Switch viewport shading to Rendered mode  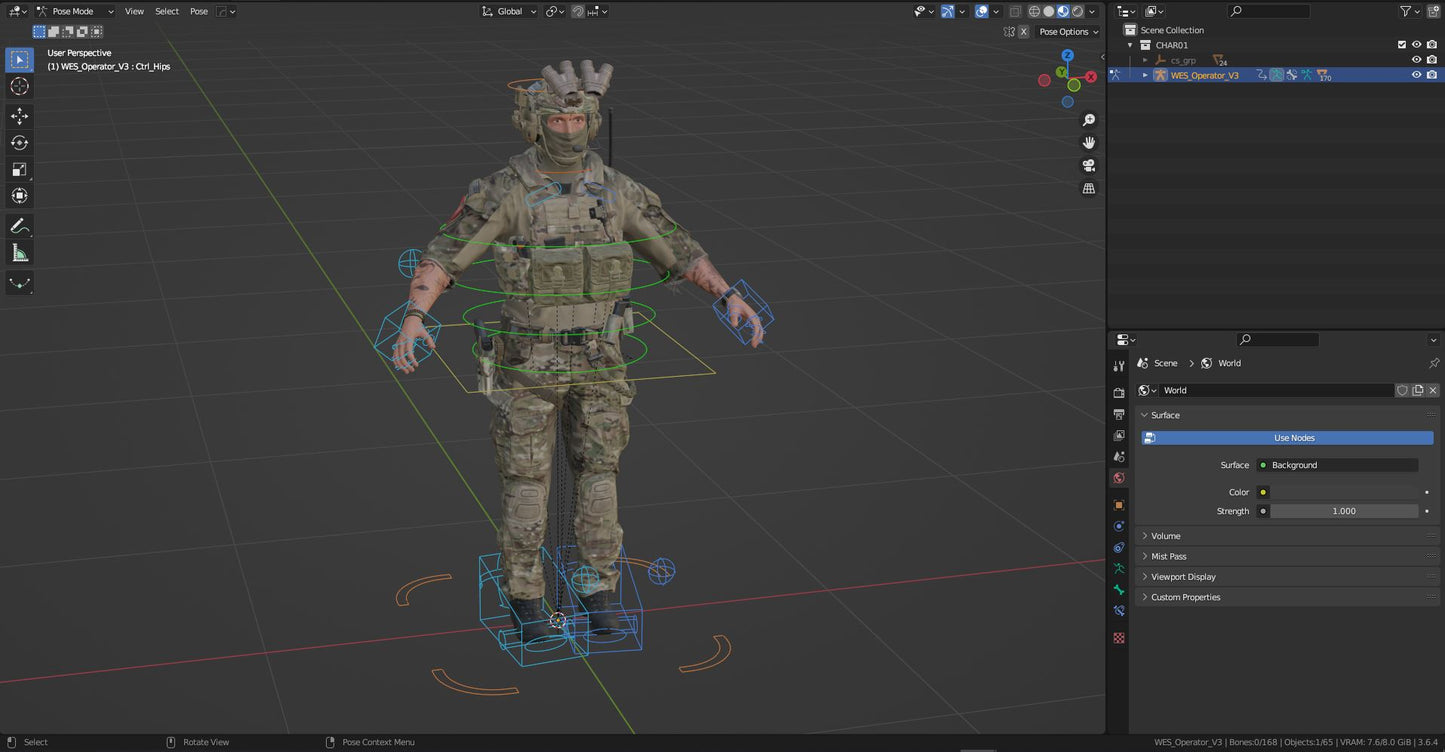pos(1077,11)
